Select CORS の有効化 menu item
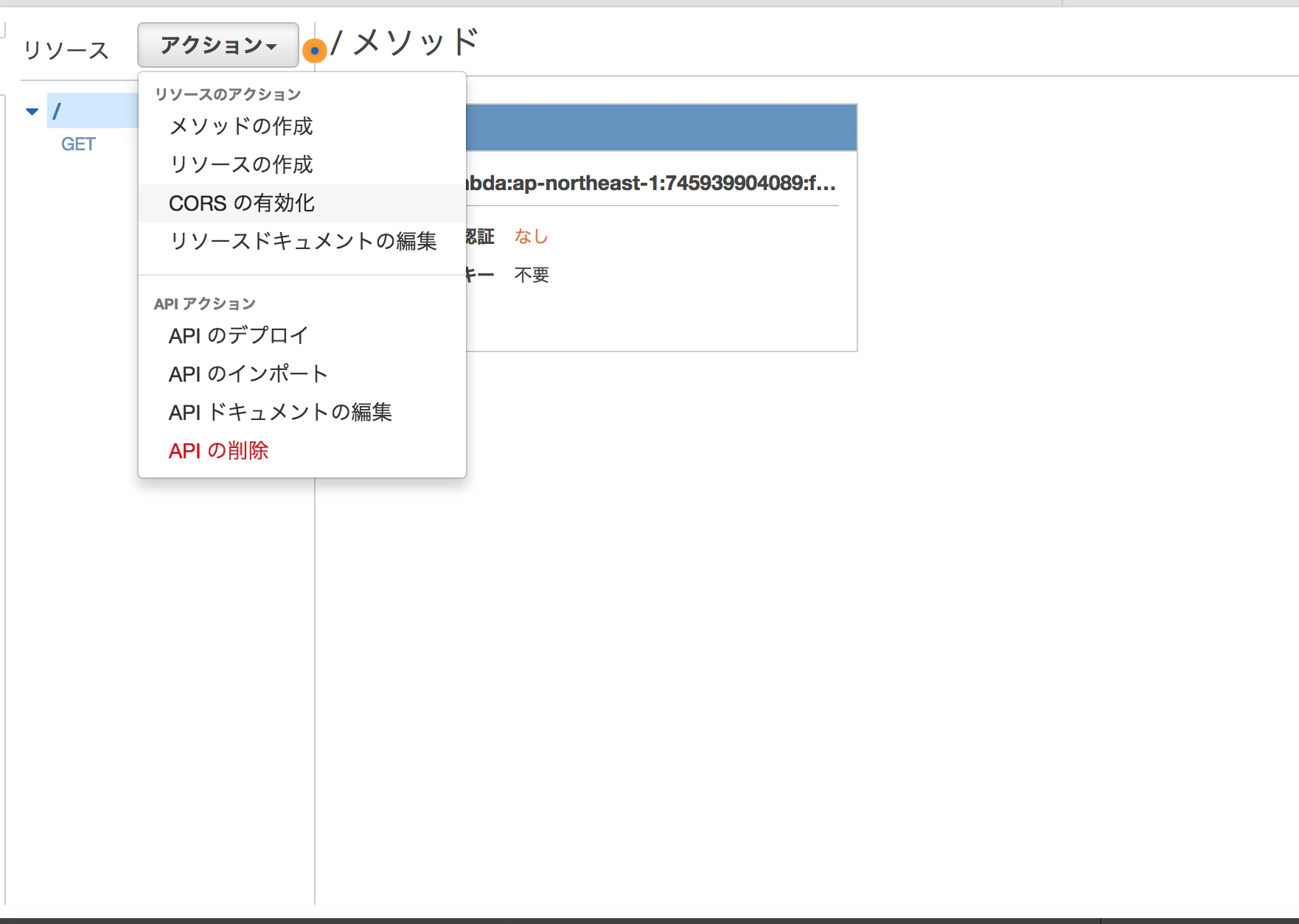Screen dimensions: 1299x924 302,203
